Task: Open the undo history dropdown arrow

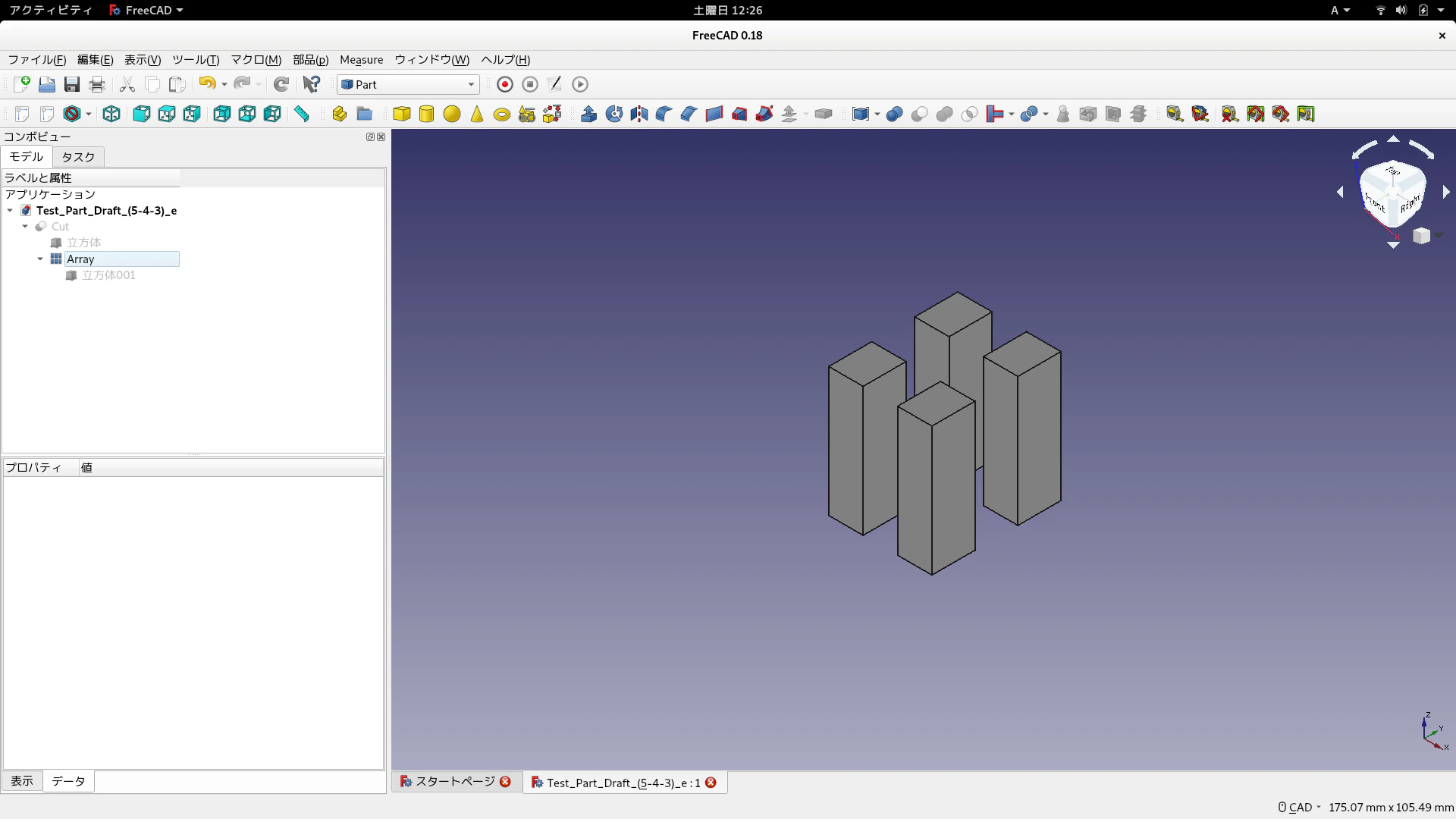Action: coord(224,84)
